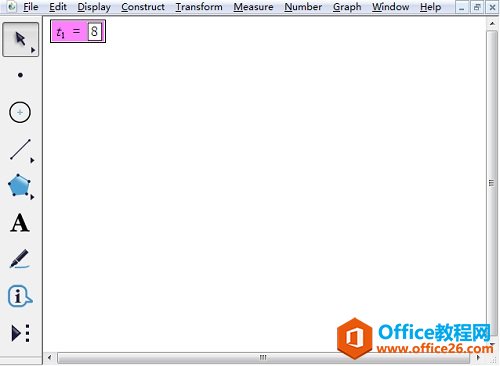
Task: Select the Compass circle tool
Action: (20, 112)
